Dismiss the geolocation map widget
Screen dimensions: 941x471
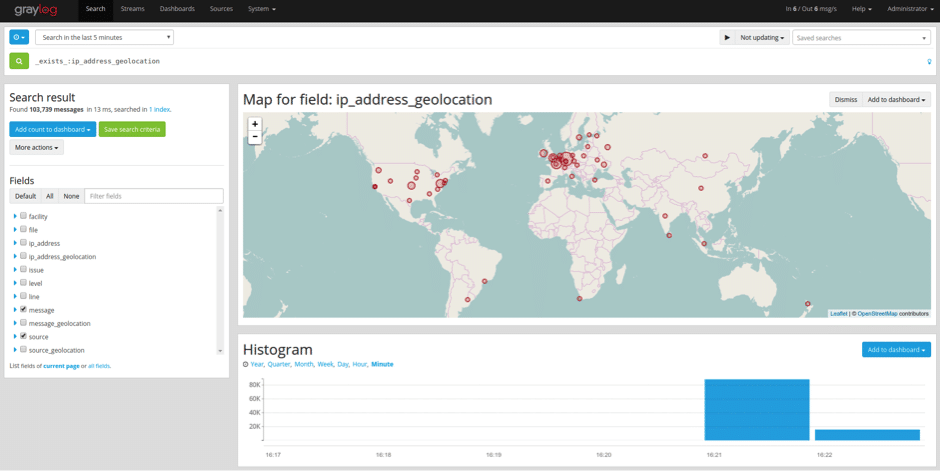845,100
